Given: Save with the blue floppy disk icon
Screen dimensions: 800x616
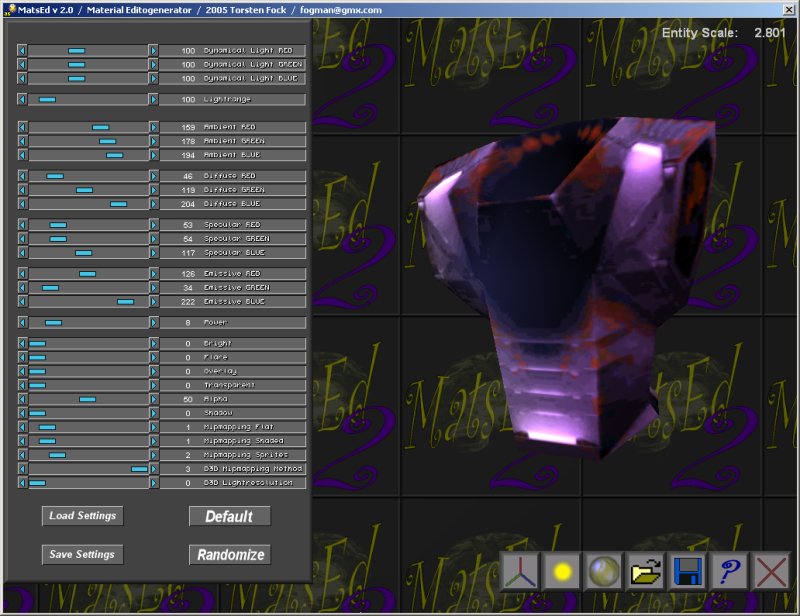Looking at the screenshot, I should tap(688, 571).
